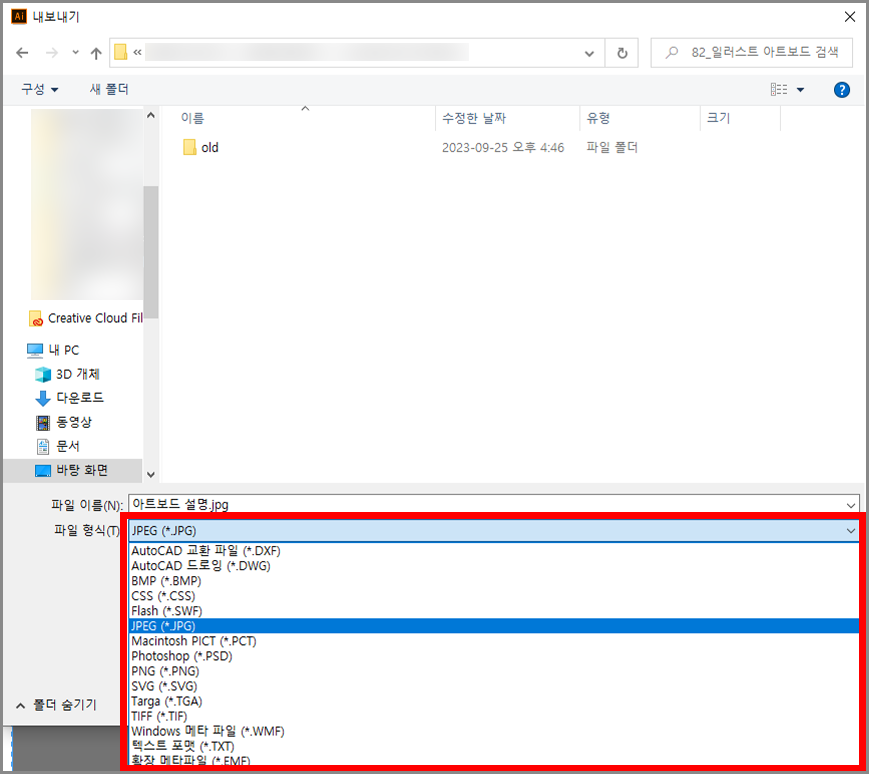Open the 구성 dropdown menu
This screenshot has height=776, width=873.
pos(39,89)
